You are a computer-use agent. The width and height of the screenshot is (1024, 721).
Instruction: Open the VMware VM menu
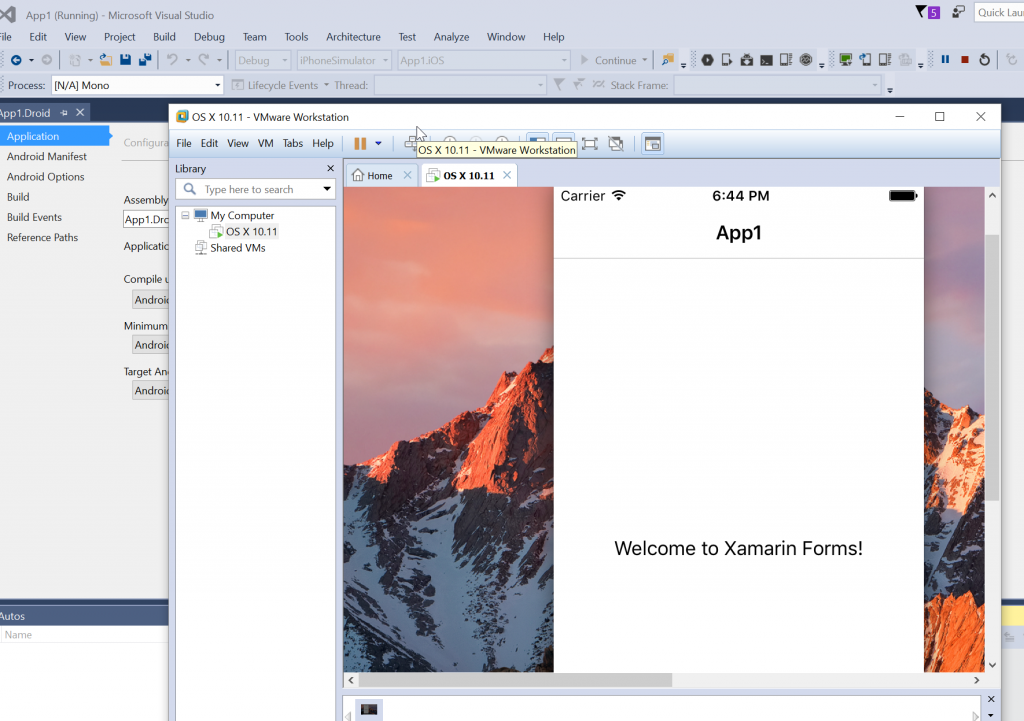coord(265,143)
